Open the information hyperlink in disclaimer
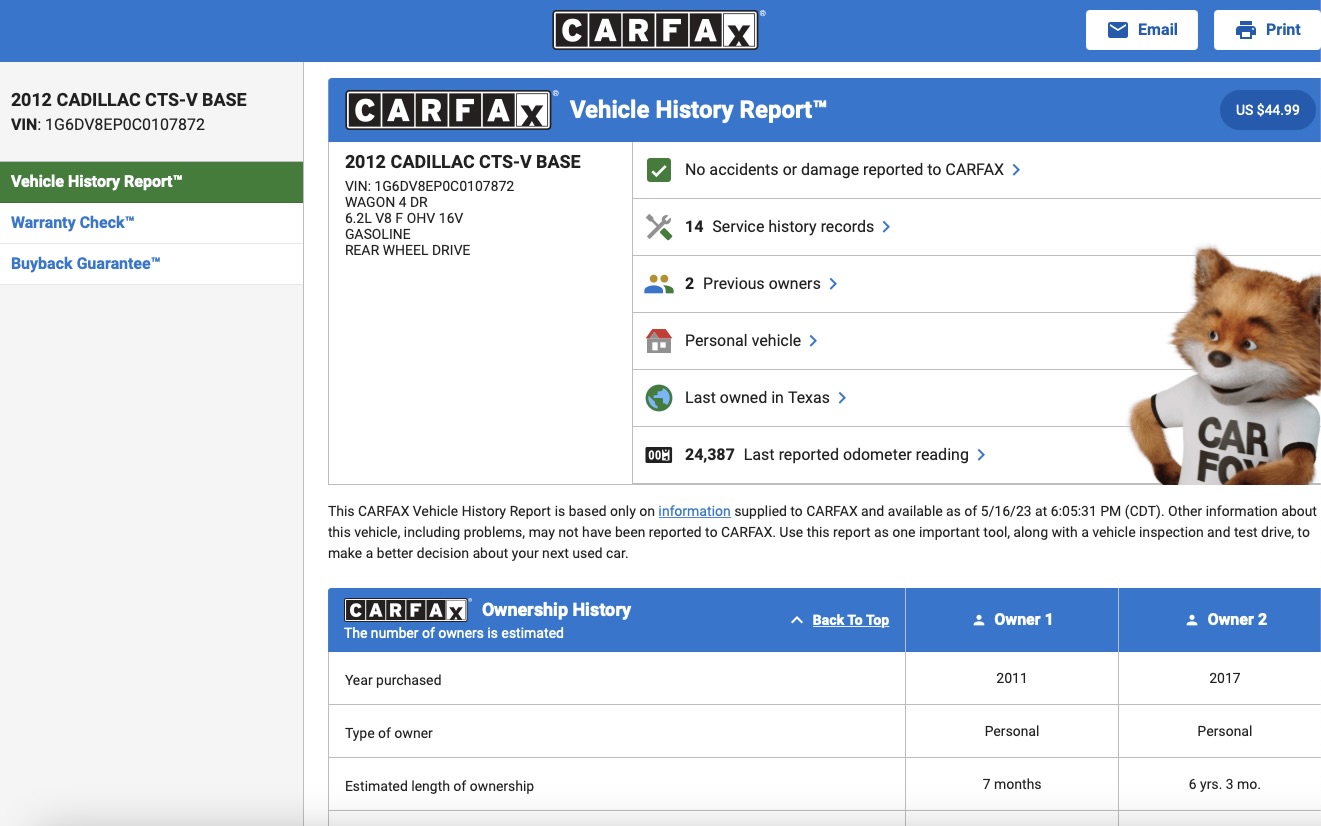 (694, 511)
